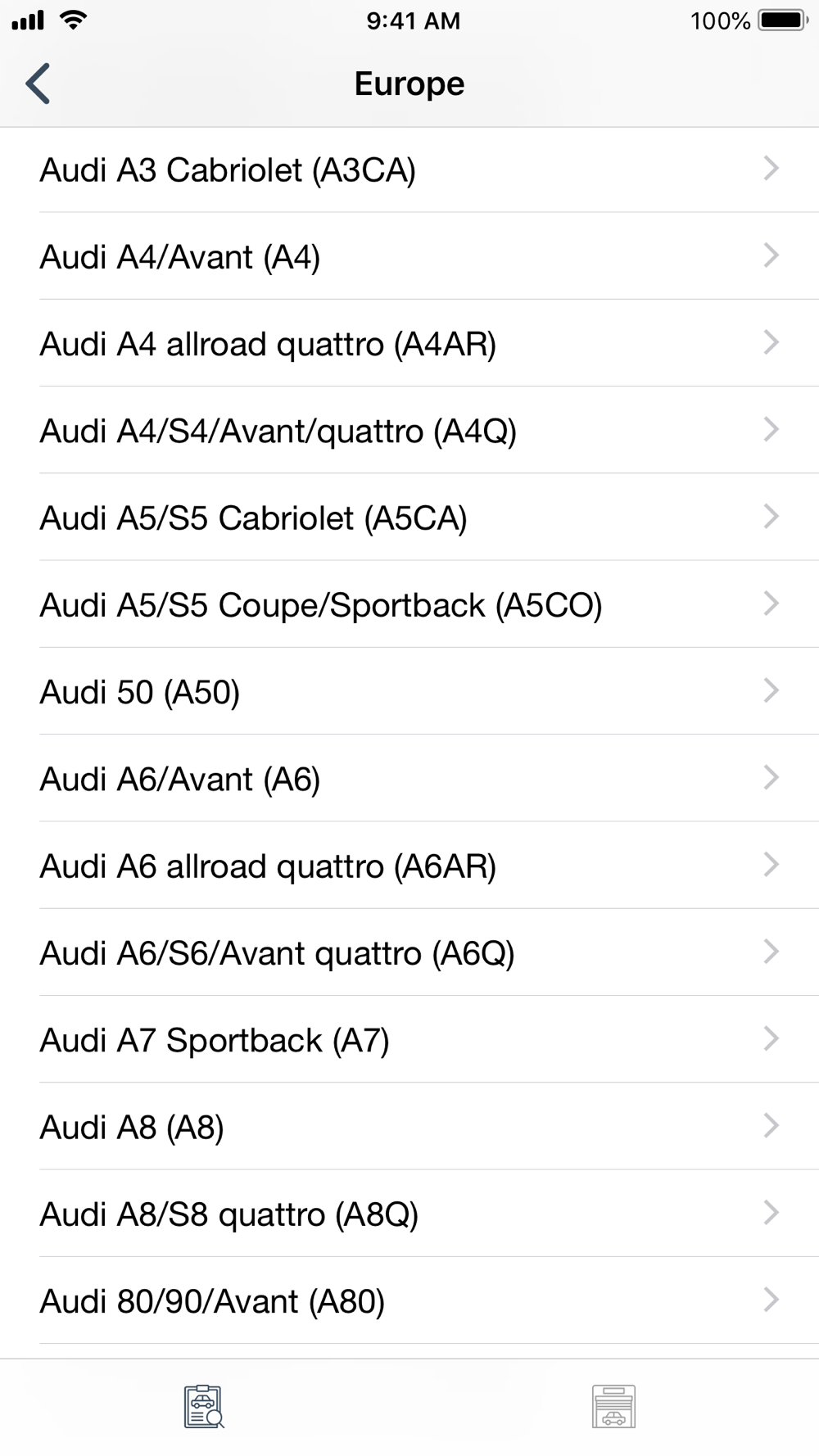The image size is (819, 1456).
Task: Open the garage tab icon
Action: point(613,1406)
